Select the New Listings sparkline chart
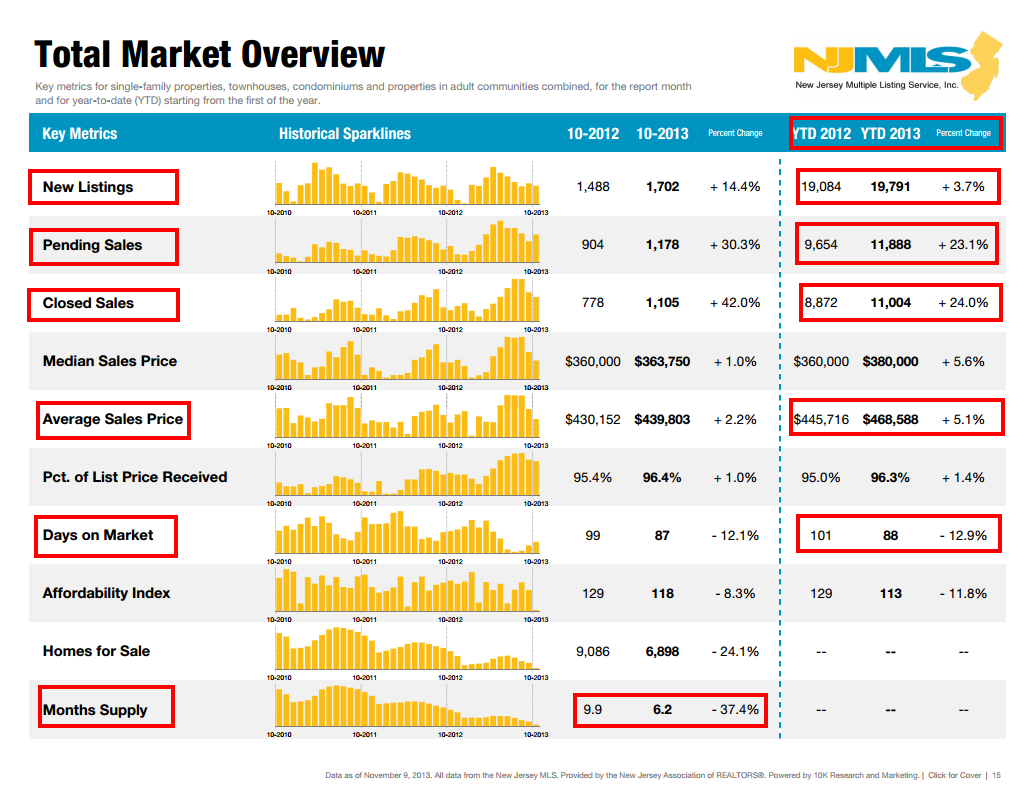 [x=407, y=186]
